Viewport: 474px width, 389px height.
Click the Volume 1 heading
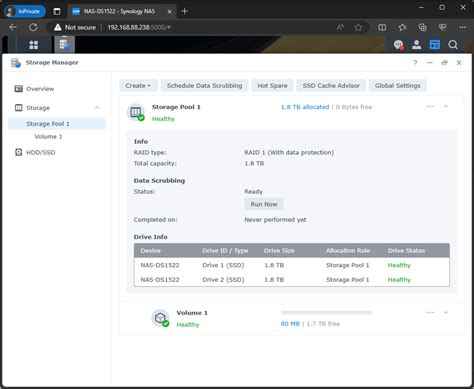(x=192, y=313)
